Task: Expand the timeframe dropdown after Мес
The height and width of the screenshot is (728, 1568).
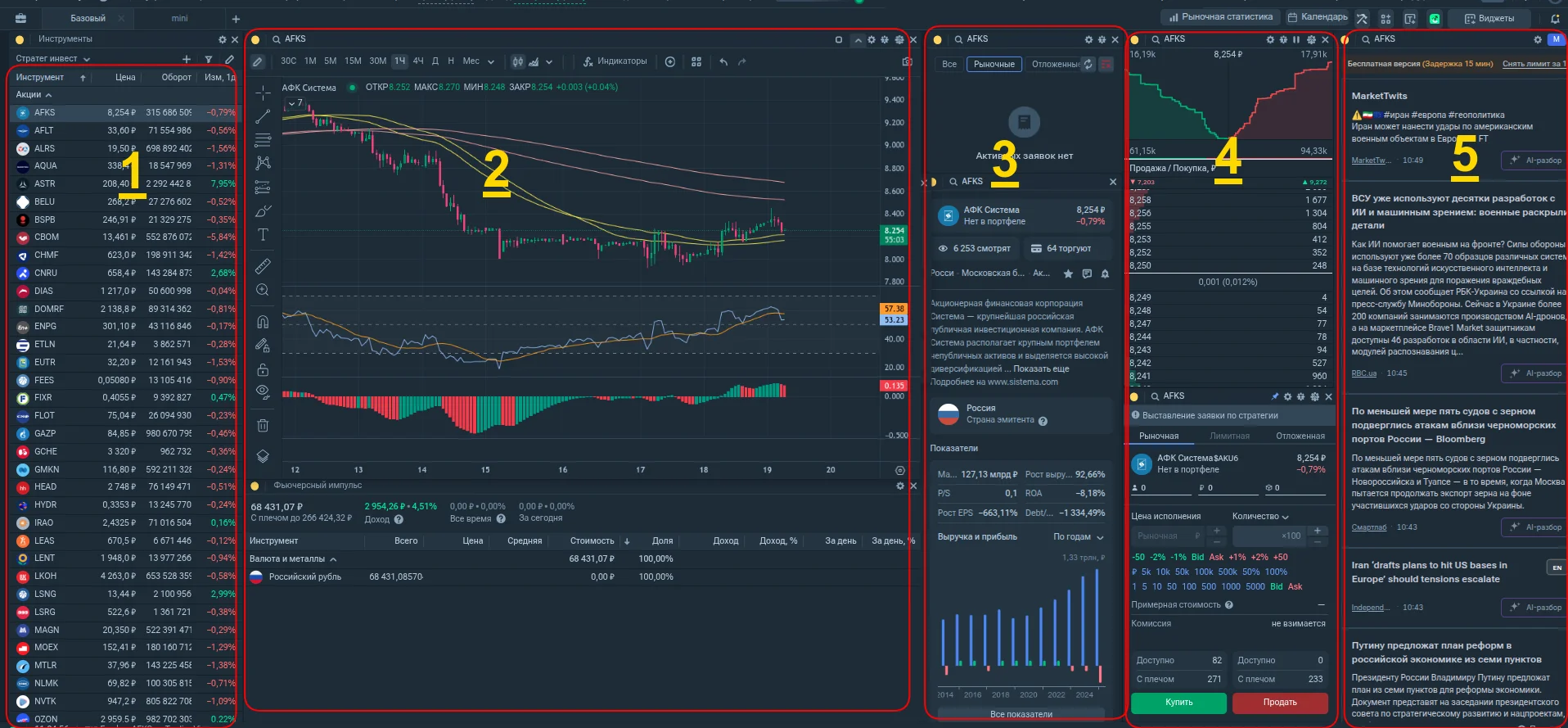Action: pyautogui.click(x=491, y=61)
